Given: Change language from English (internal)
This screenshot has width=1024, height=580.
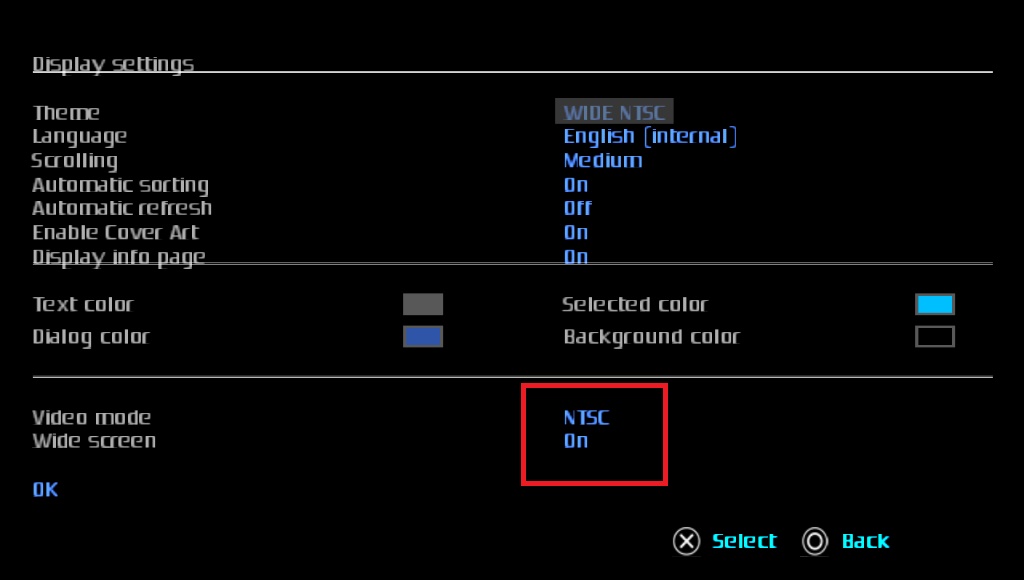Looking at the screenshot, I should [650, 137].
